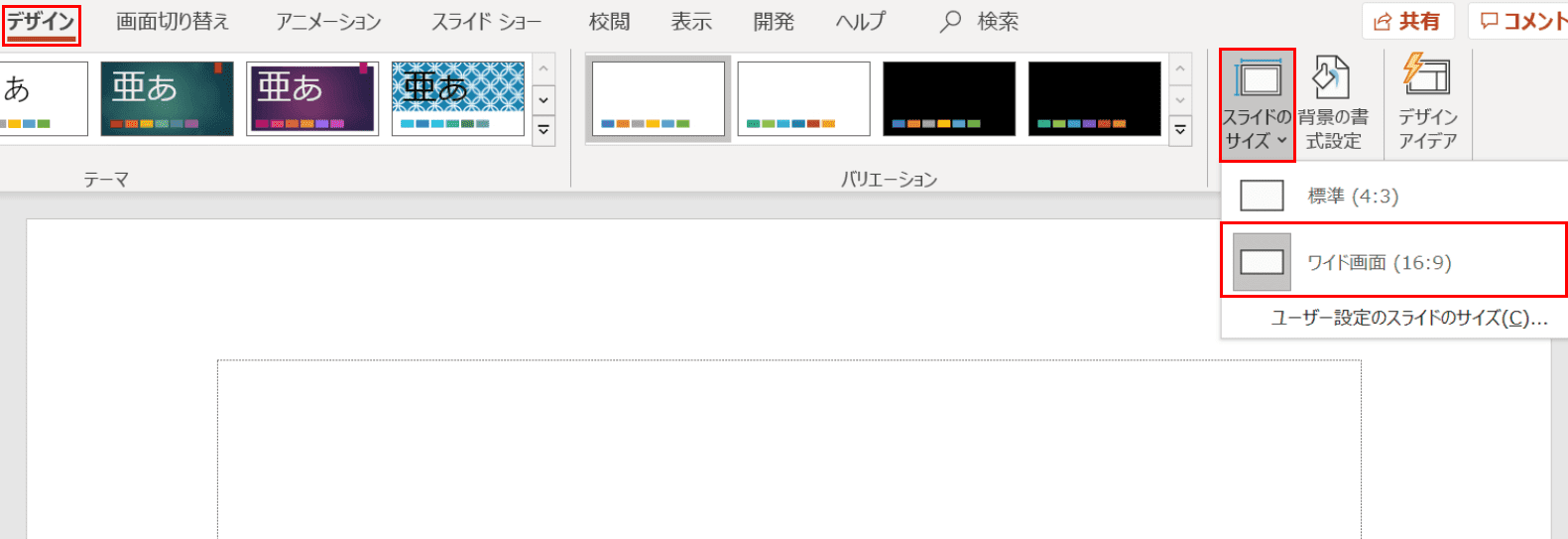The height and width of the screenshot is (539, 1568).
Task: Open the コメント pane button
Action: (x=1520, y=22)
